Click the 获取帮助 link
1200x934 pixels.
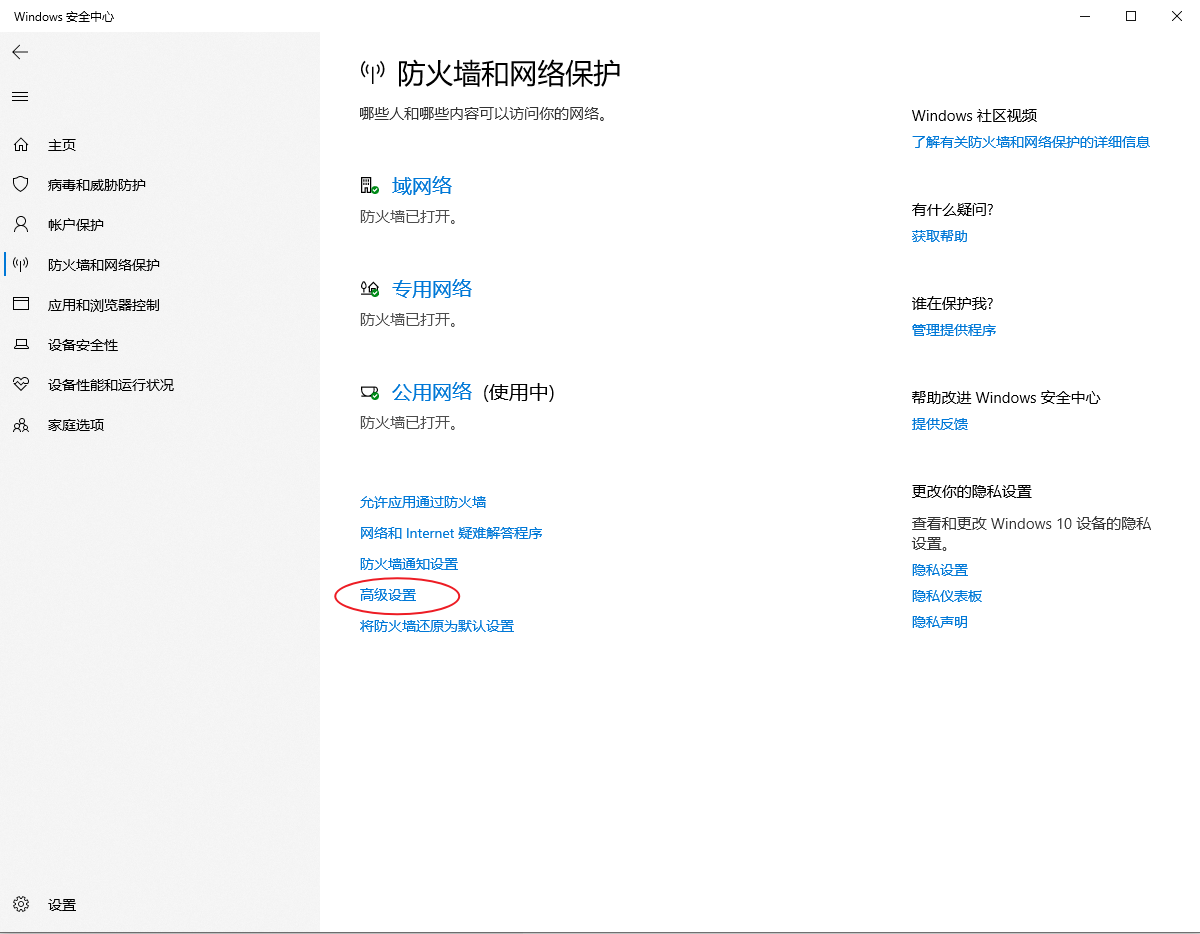[940, 236]
